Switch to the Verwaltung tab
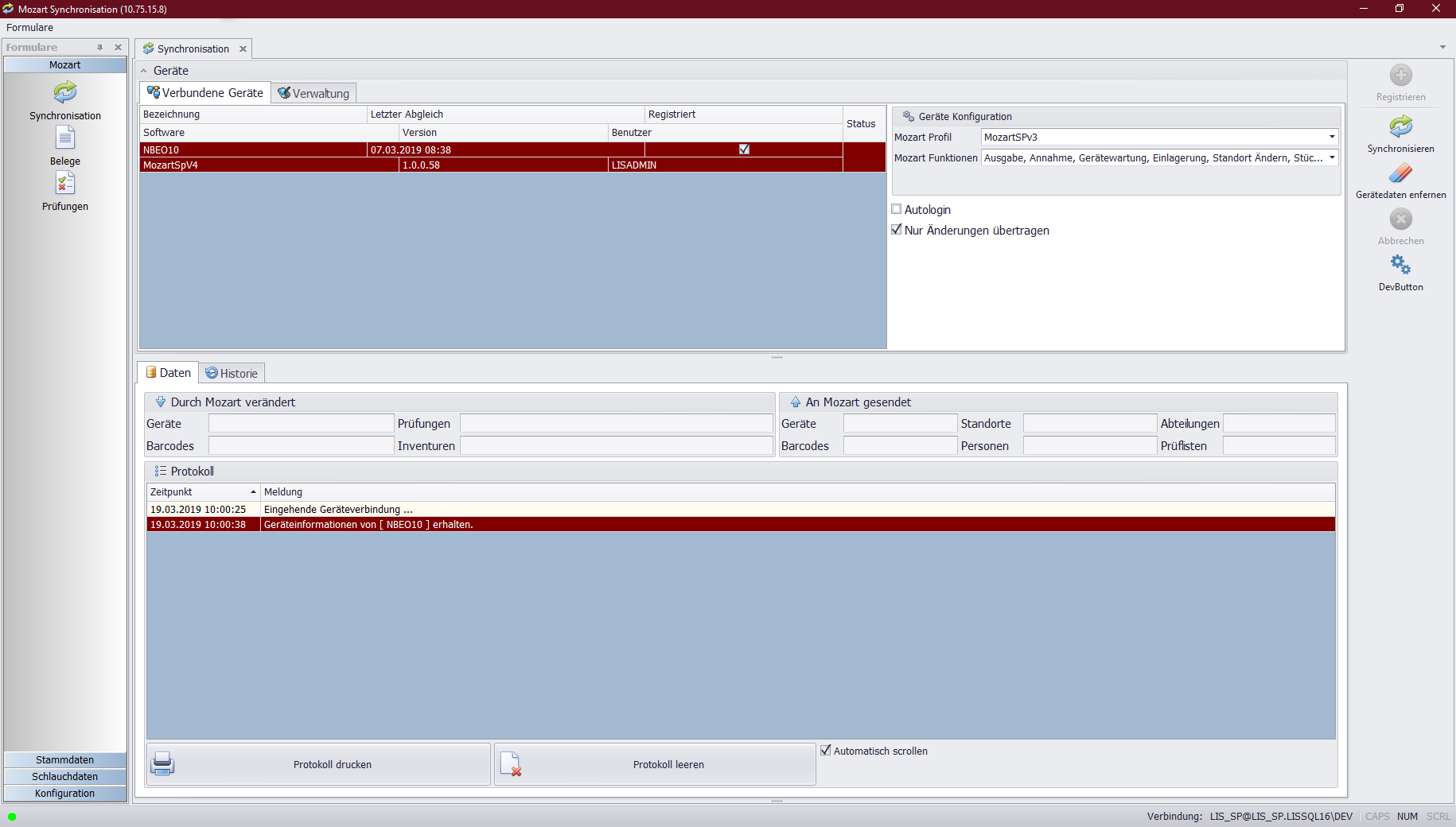This screenshot has height=827, width=1456. click(313, 93)
